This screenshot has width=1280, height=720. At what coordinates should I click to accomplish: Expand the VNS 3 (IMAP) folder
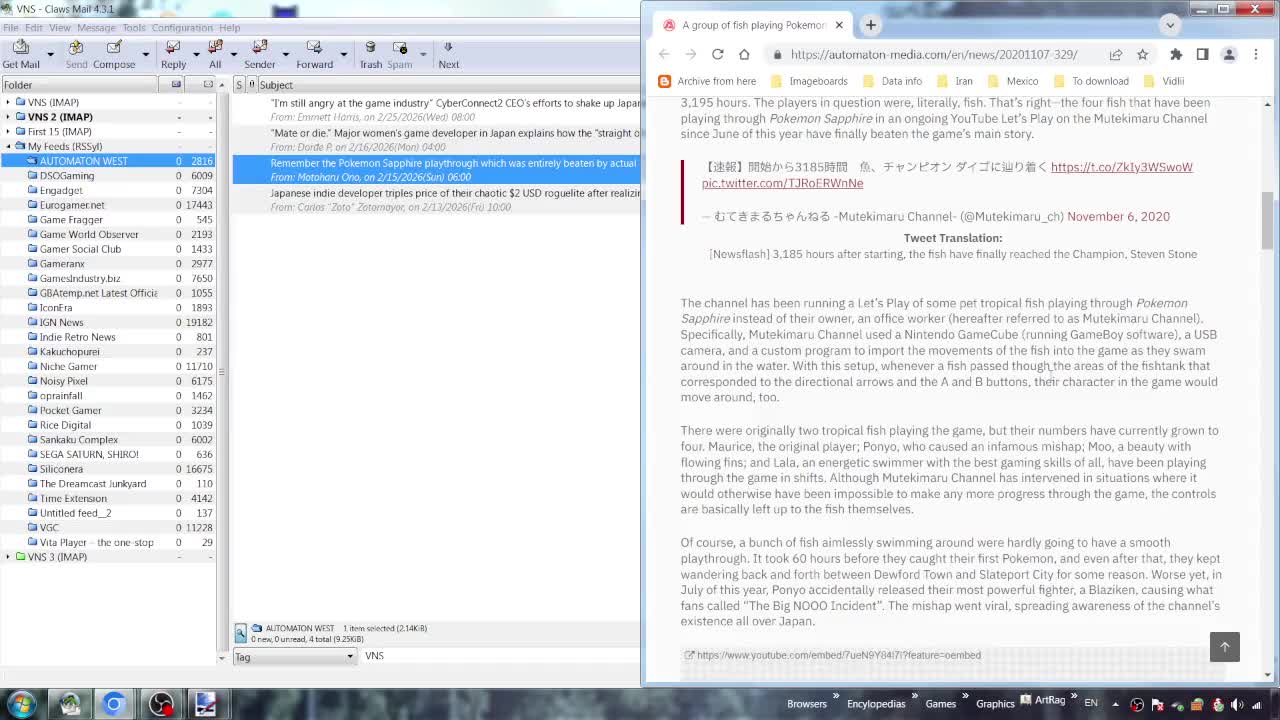tap(9, 557)
